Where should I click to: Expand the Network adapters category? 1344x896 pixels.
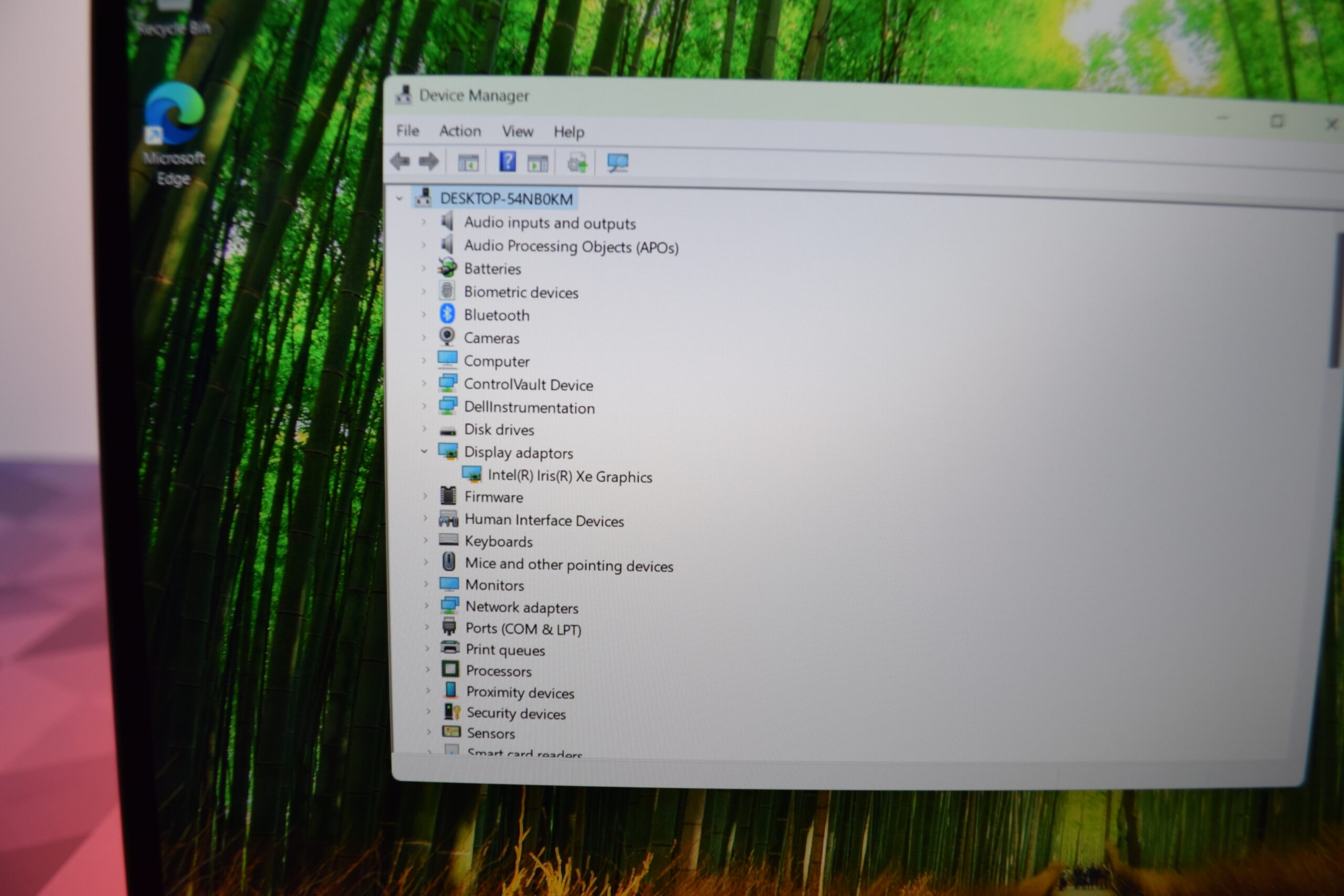pyautogui.click(x=426, y=606)
